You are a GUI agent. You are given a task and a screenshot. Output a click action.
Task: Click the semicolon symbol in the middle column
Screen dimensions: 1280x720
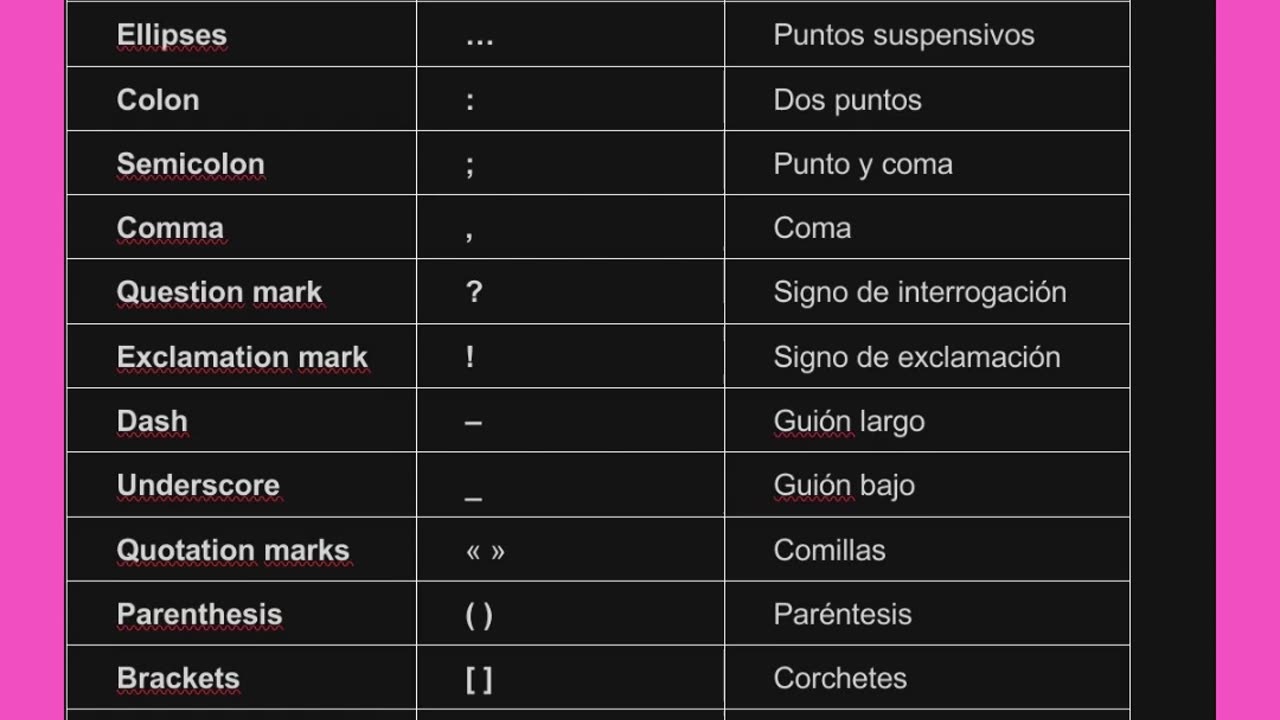tap(470, 164)
